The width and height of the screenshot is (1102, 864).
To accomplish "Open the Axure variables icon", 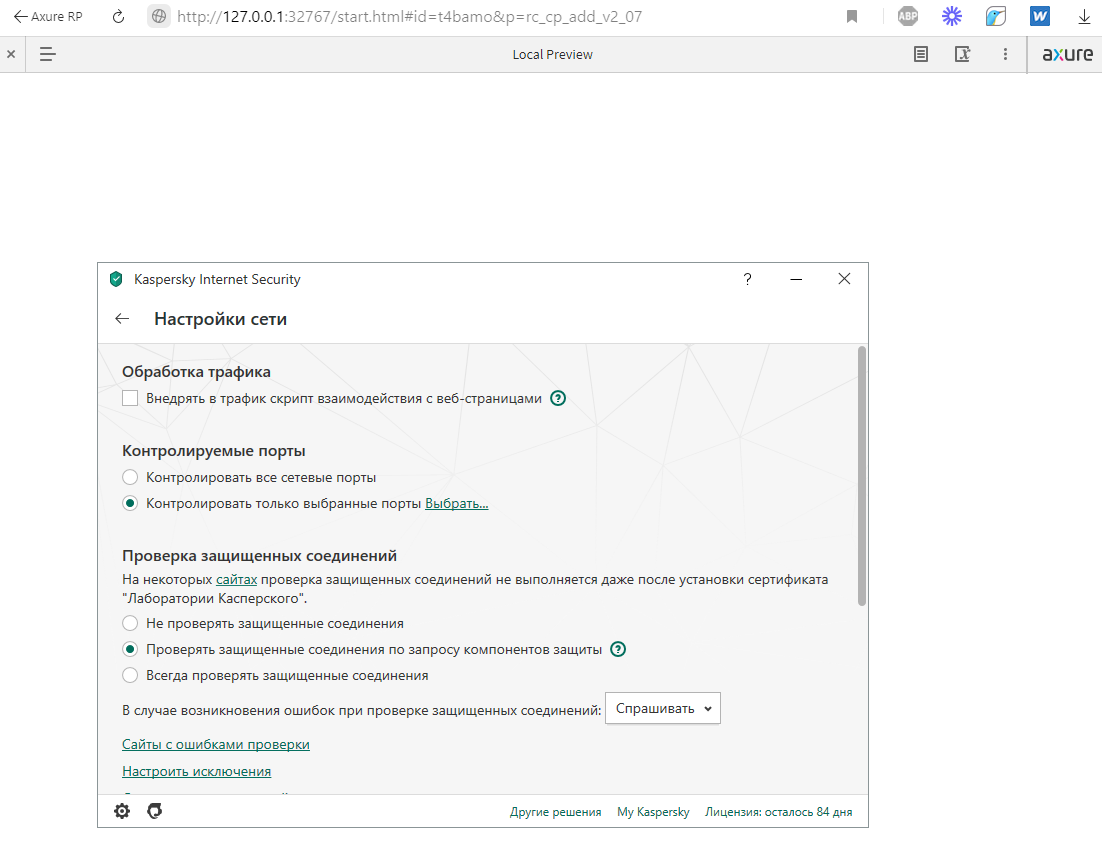I will [x=962, y=54].
